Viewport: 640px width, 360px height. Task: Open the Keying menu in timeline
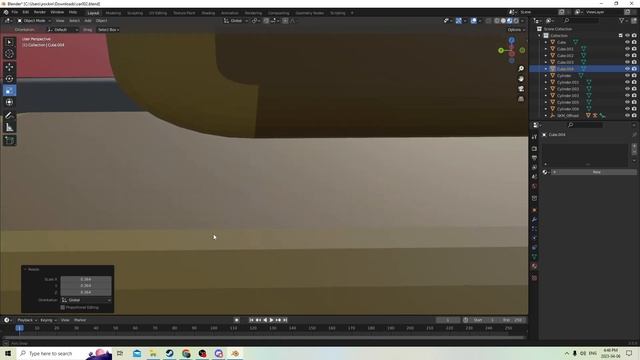coord(48,320)
